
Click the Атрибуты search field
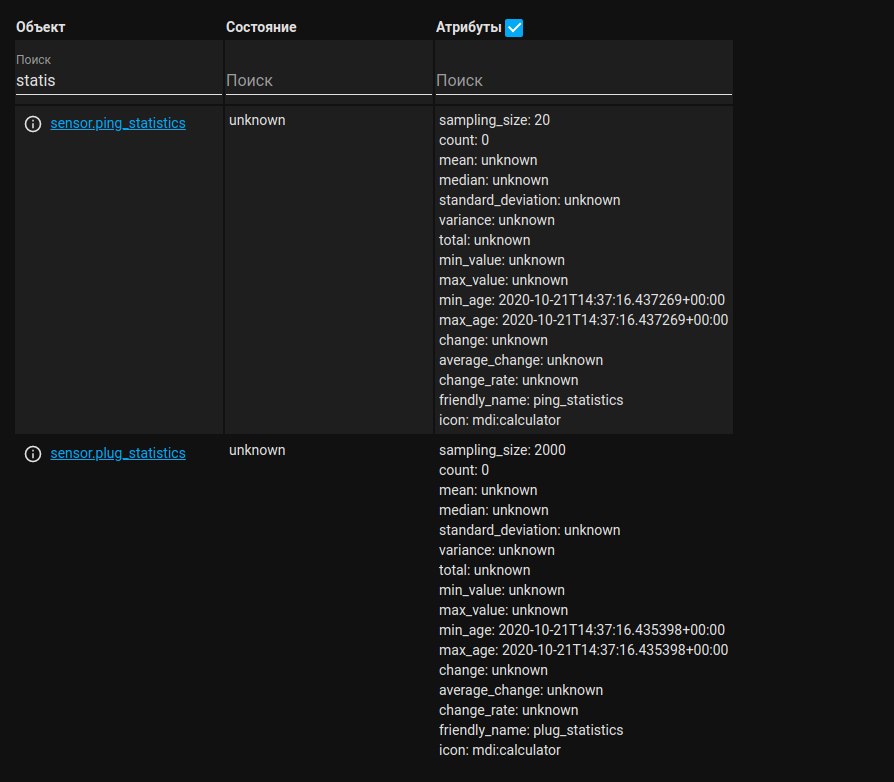coord(583,80)
